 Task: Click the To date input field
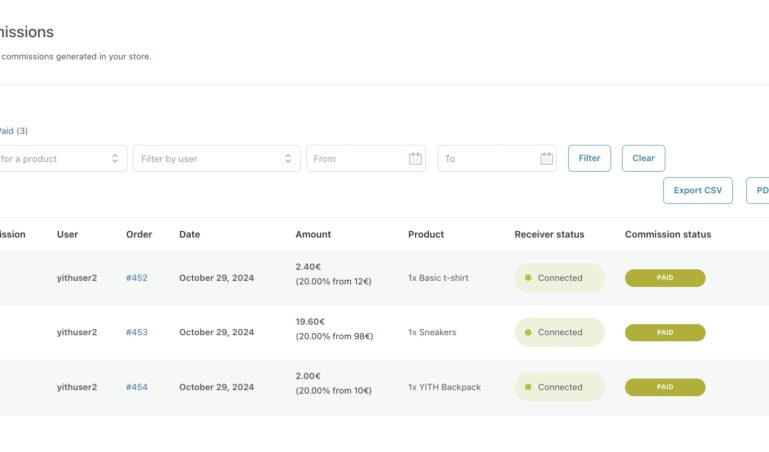[x=486, y=159]
